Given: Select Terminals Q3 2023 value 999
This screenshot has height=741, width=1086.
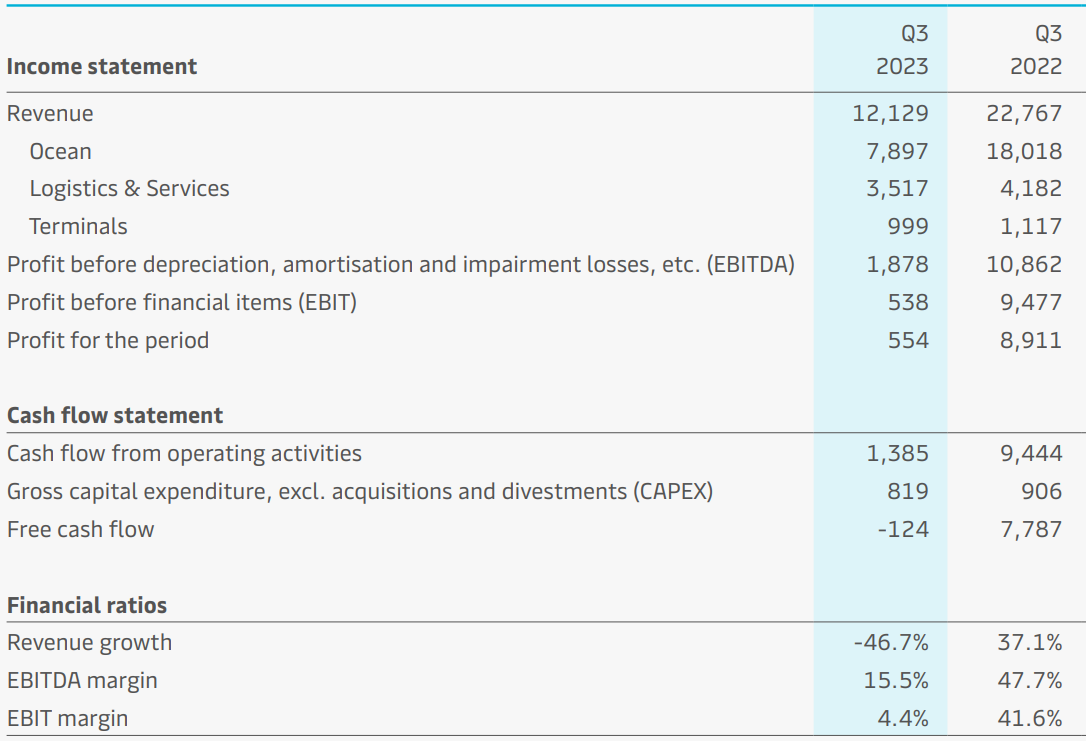Looking at the screenshot, I should (x=907, y=227).
